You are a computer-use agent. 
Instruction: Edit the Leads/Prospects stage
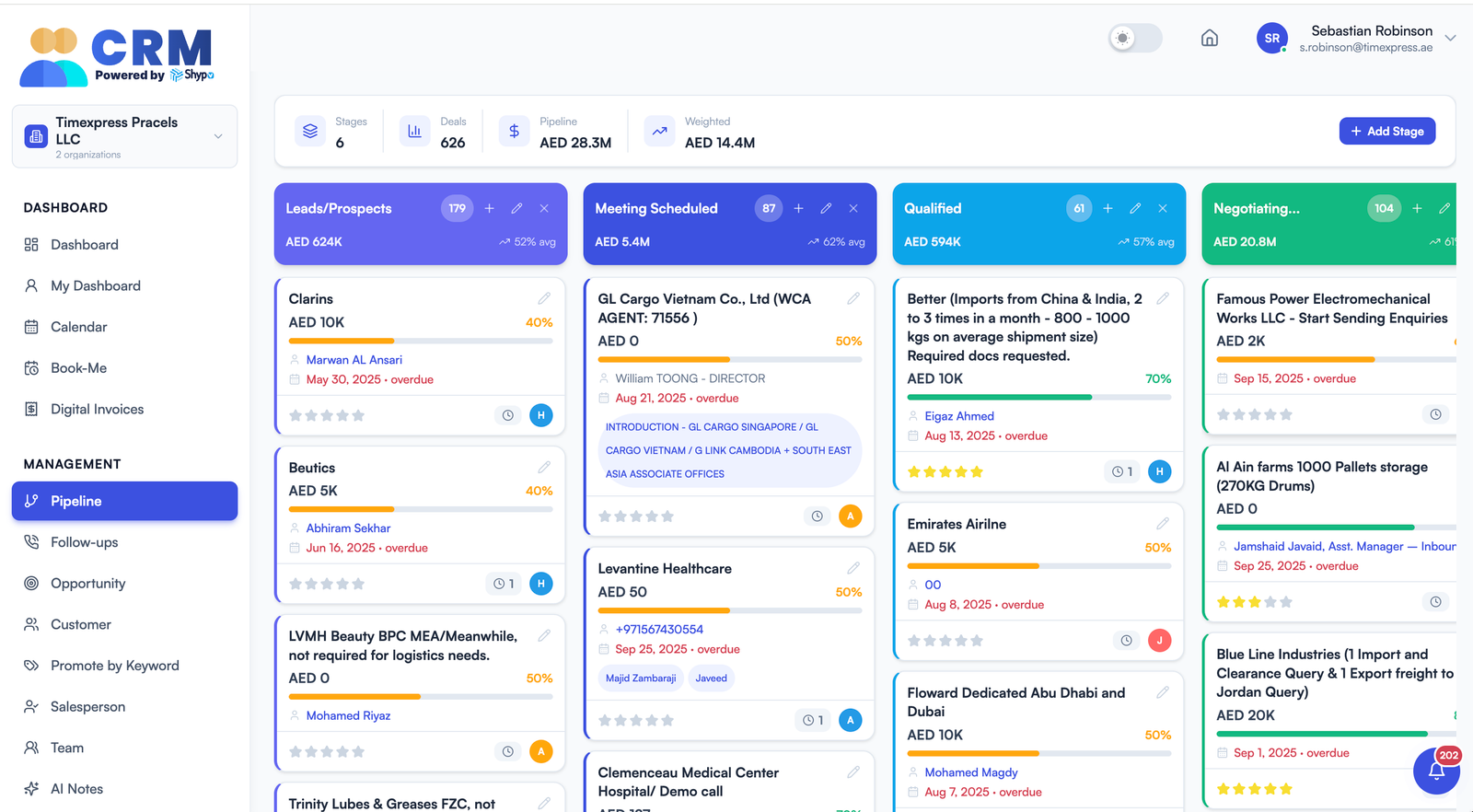click(x=517, y=208)
